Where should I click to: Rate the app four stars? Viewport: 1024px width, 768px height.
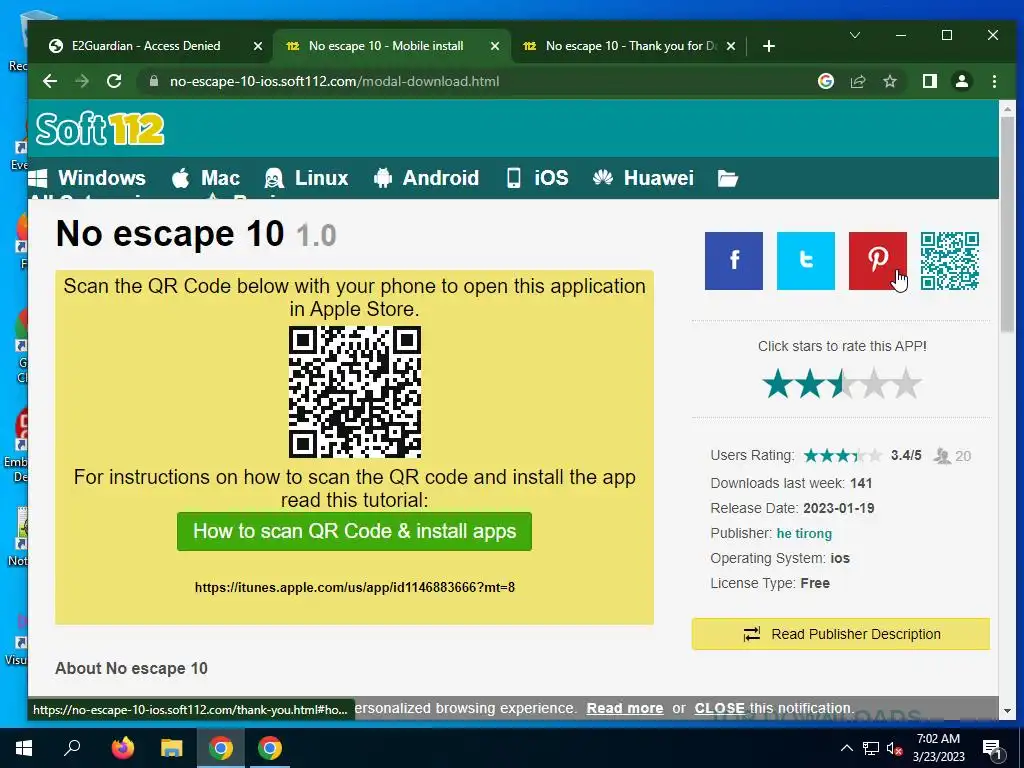(x=874, y=383)
